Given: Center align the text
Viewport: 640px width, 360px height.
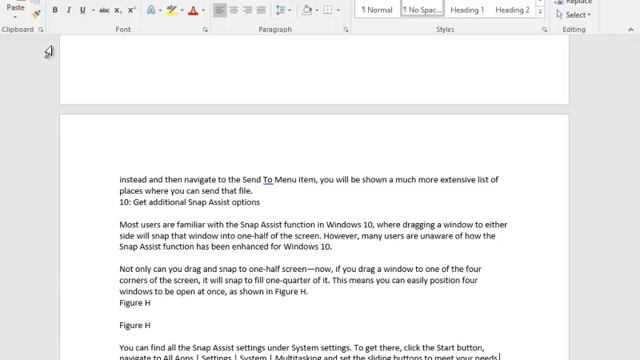Looking at the screenshot, I should pos(233,10).
